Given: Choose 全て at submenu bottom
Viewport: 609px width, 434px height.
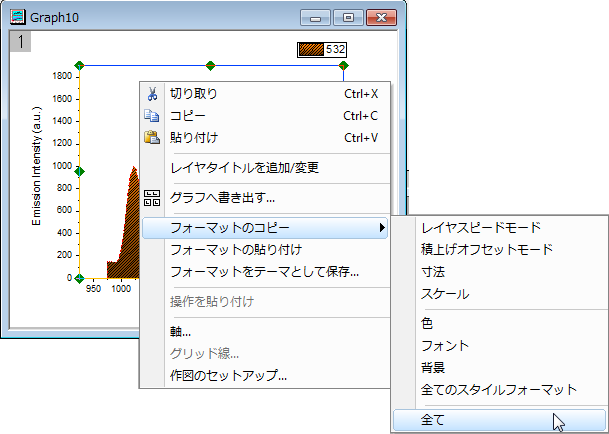Looking at the screenshot, I should [x=499, y=420].
